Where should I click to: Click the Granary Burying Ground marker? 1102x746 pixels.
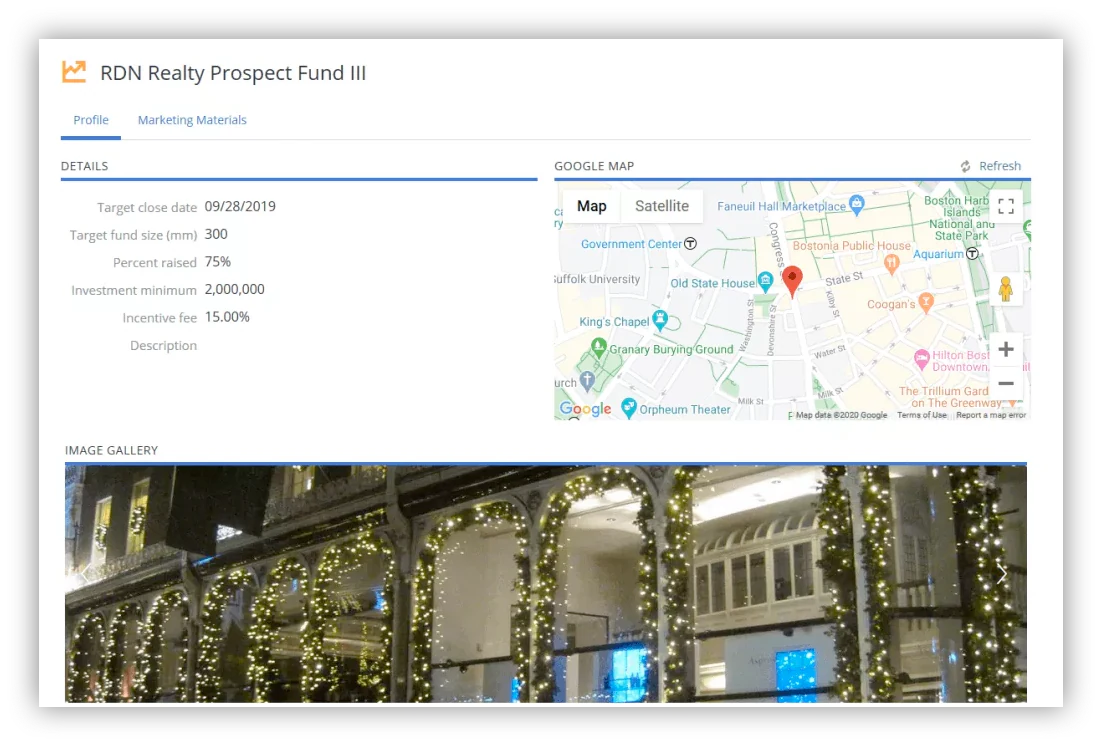[598, 347]
